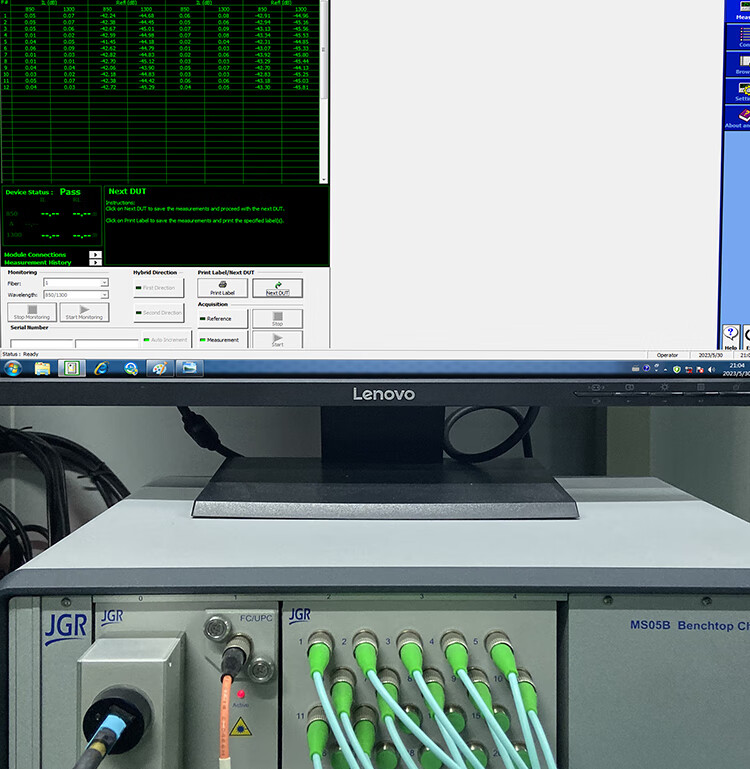Click the results table vertical scrollbar

click(x=323, y=91)
